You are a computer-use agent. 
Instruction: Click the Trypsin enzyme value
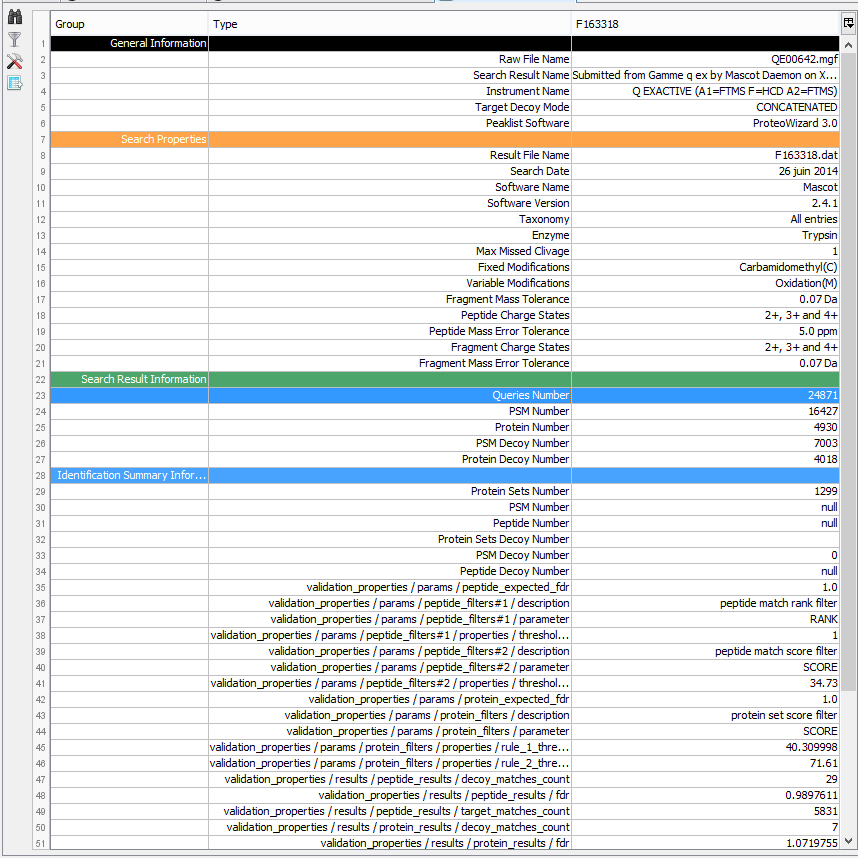pos(705,235)
